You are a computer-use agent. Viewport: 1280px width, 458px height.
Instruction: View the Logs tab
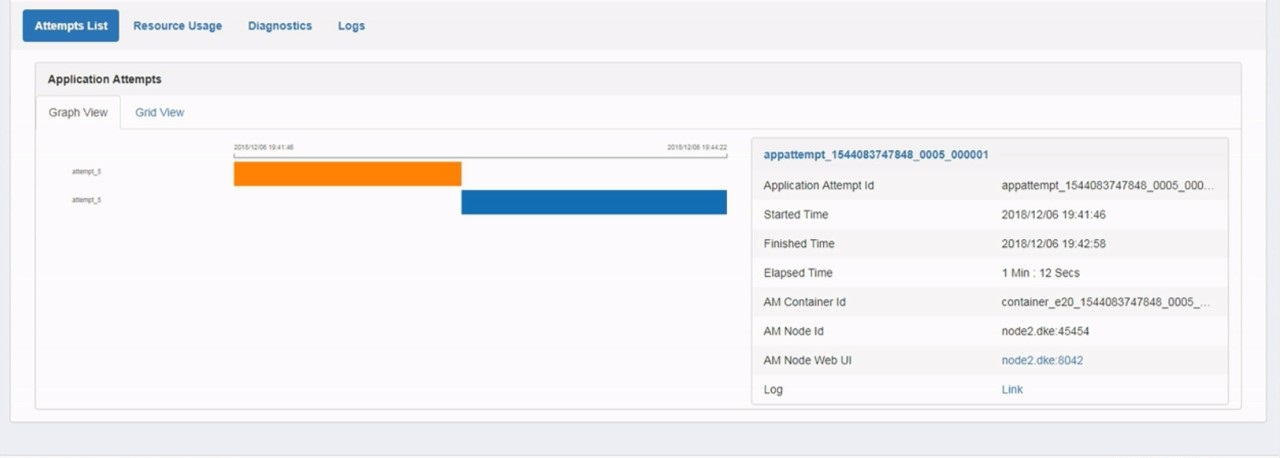click(x=351, y=26)
